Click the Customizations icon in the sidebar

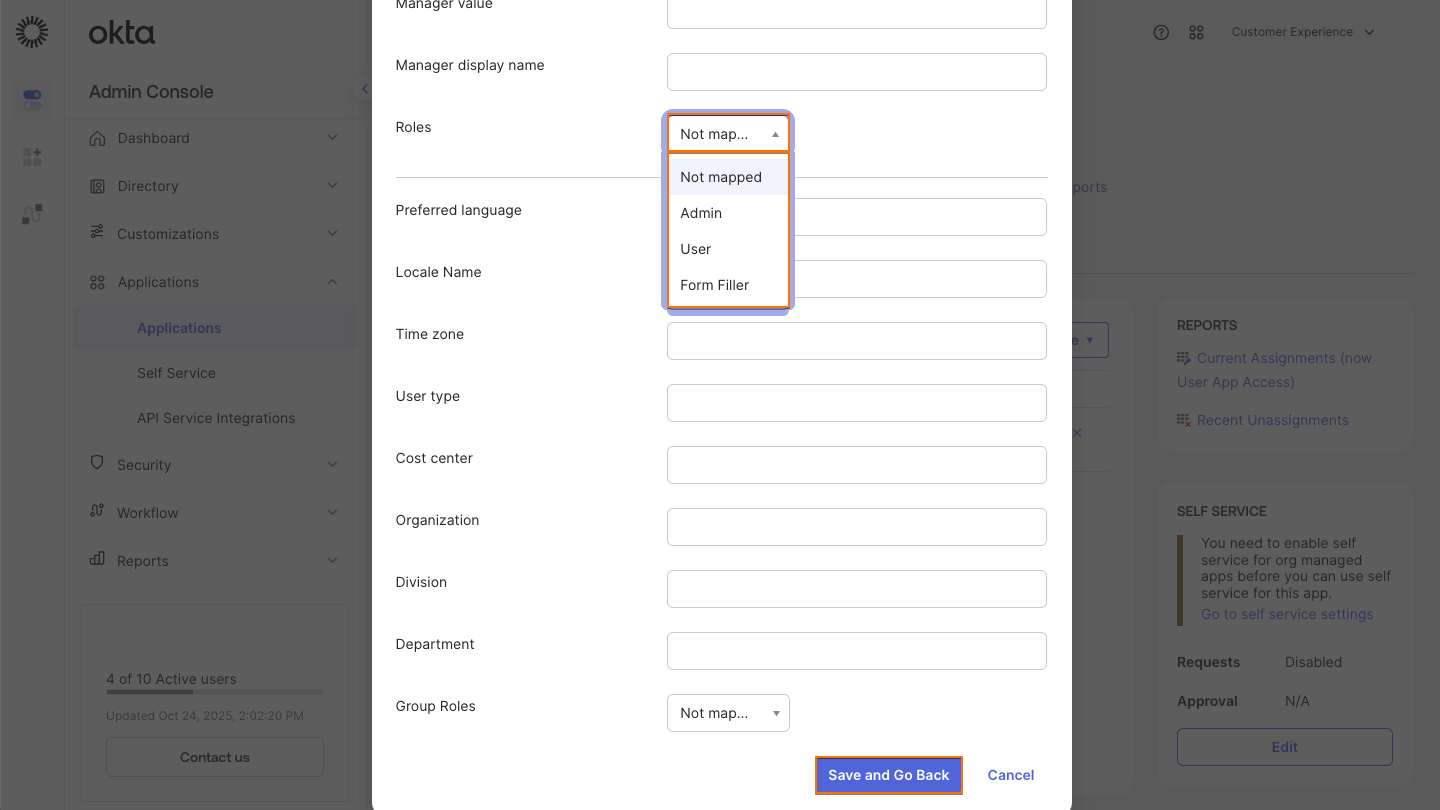click(x=96, y=233)
